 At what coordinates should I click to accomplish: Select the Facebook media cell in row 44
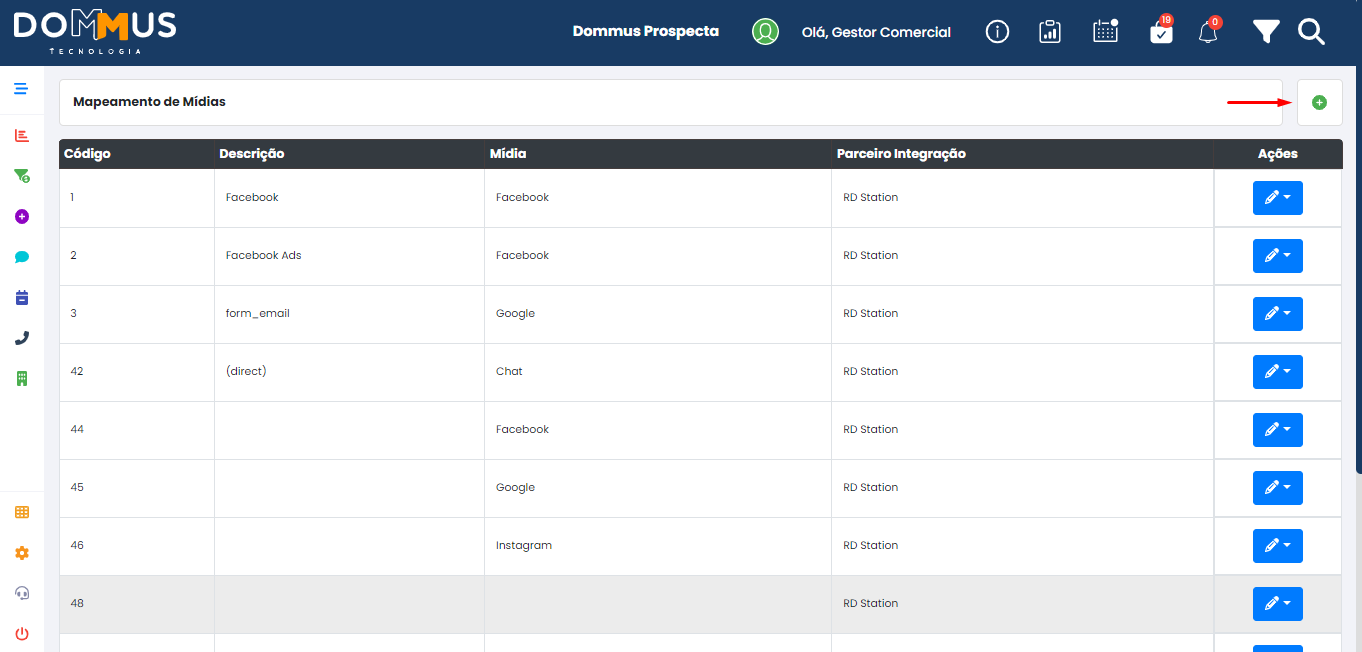coord(658,430)
